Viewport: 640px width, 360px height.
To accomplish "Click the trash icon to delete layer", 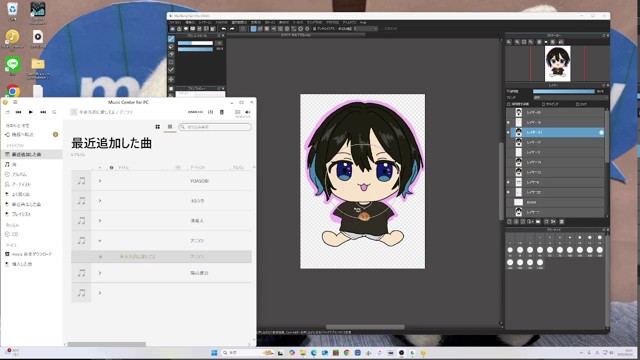I will (562, 222).
